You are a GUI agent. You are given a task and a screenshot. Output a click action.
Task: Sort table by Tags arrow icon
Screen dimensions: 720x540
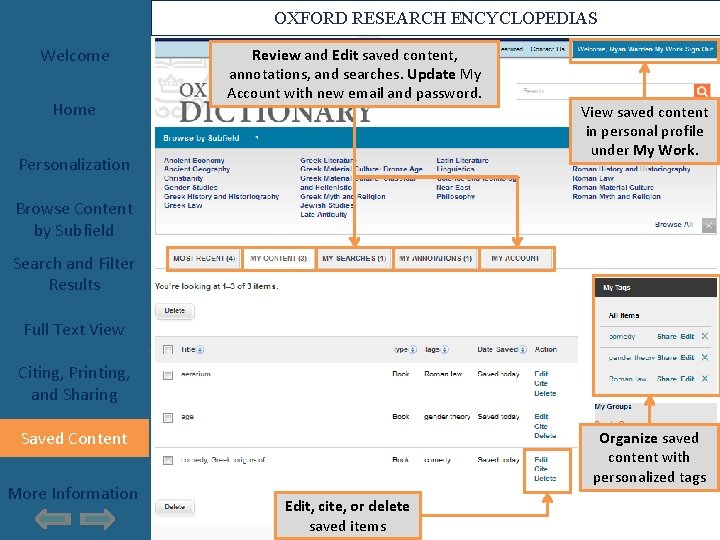[x=444, y=350]
